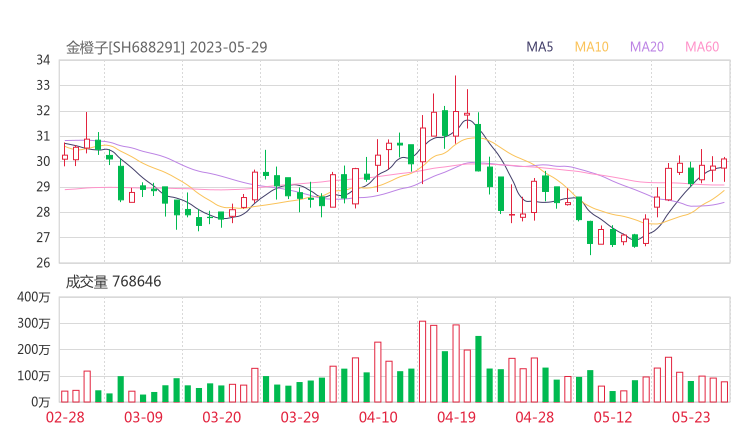Click the 200万 volume axis label
Image resolution: width=740 pixels, height=440 pixels.
click(34, 350)
